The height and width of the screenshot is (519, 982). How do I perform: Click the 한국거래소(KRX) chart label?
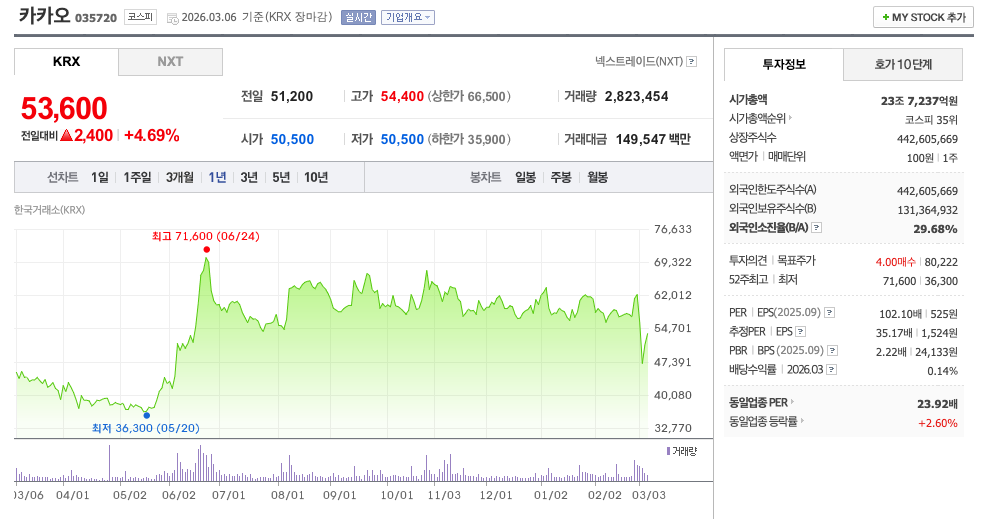pos(49,210)
